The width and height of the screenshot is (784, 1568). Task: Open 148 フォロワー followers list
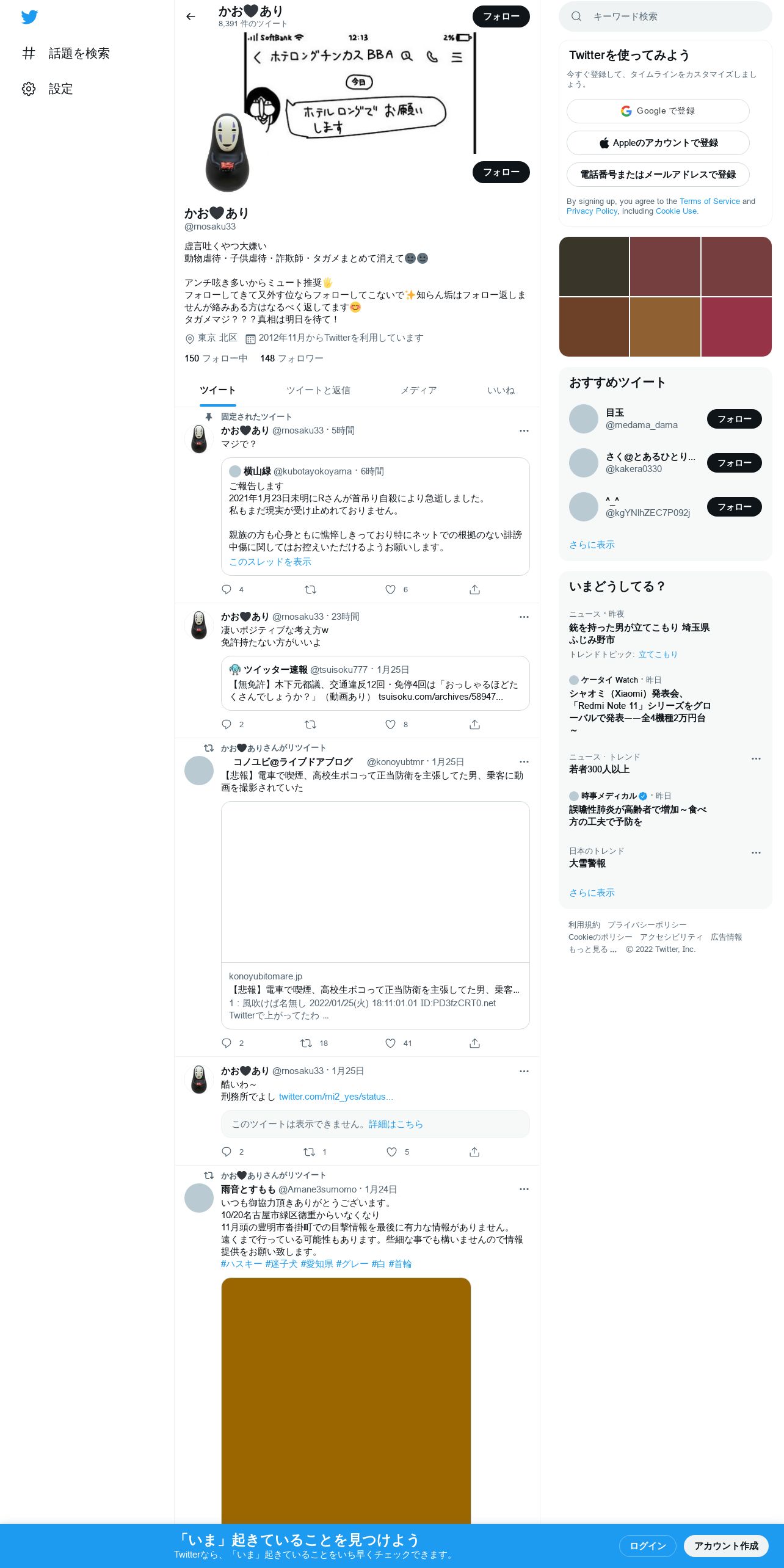coord(291,358)
